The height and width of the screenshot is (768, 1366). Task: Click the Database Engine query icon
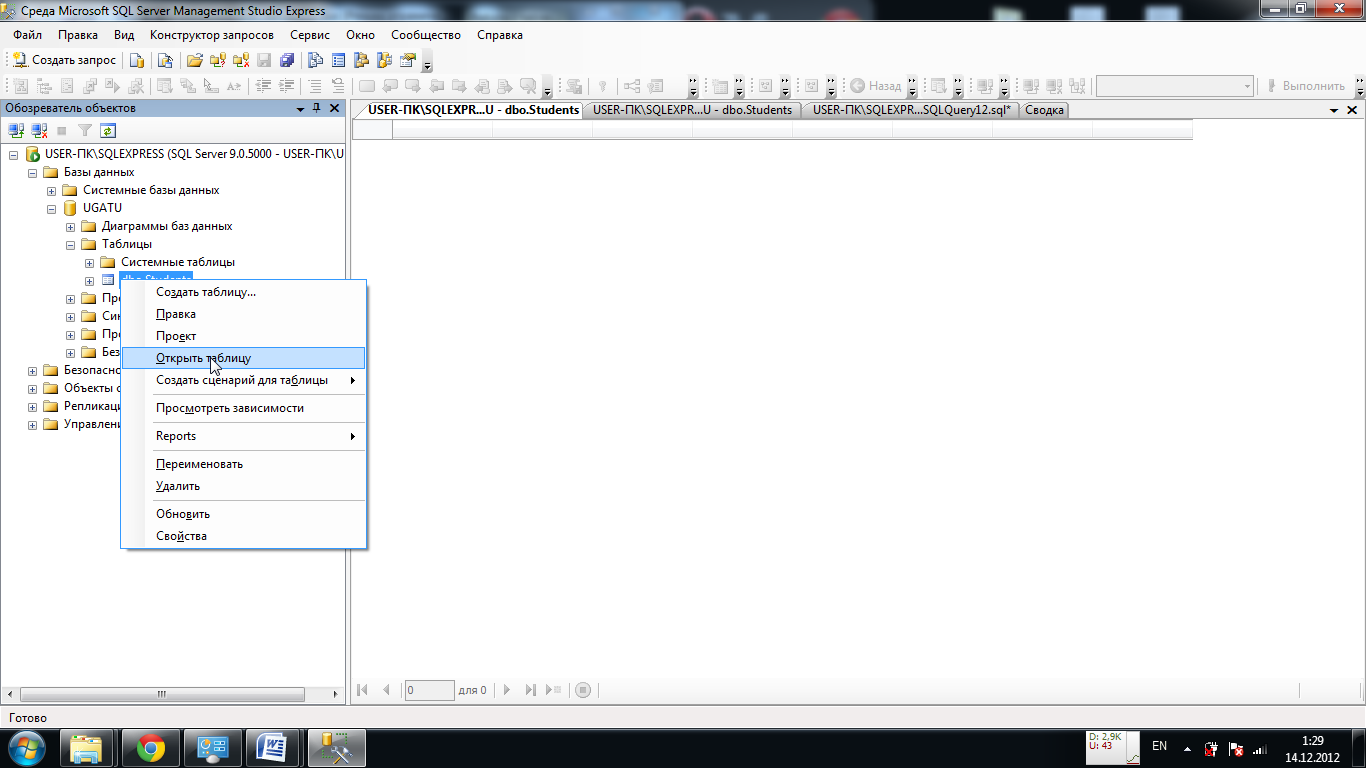click(x=137, y=60)
